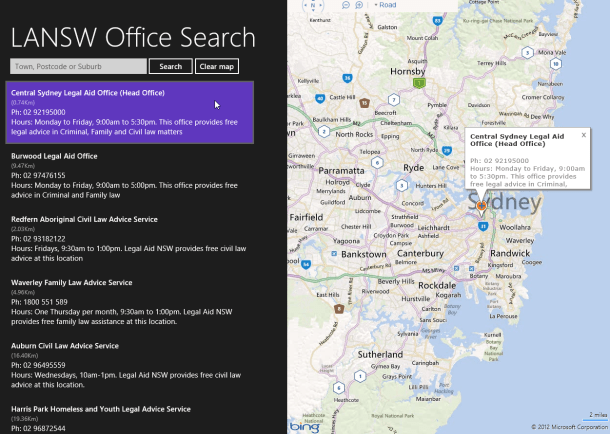
Task: Select Waverley Family Law Advice Service
Action: click(130, 302)
